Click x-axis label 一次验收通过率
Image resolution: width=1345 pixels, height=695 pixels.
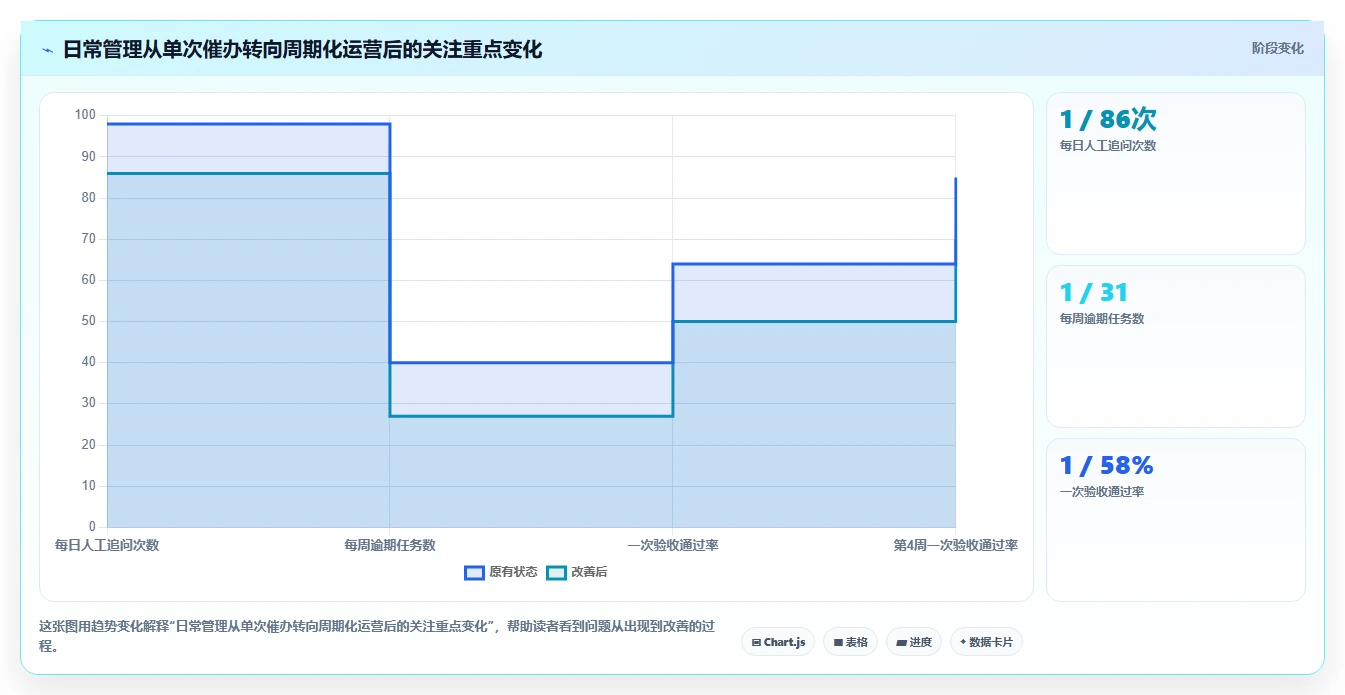673,545
